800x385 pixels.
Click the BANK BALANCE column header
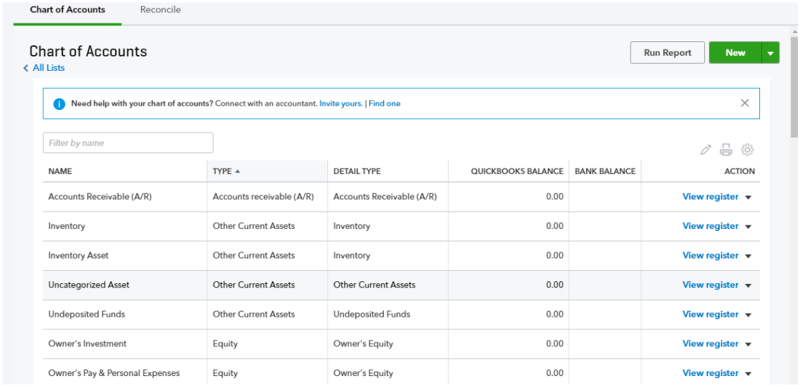[x=605, y=171]
